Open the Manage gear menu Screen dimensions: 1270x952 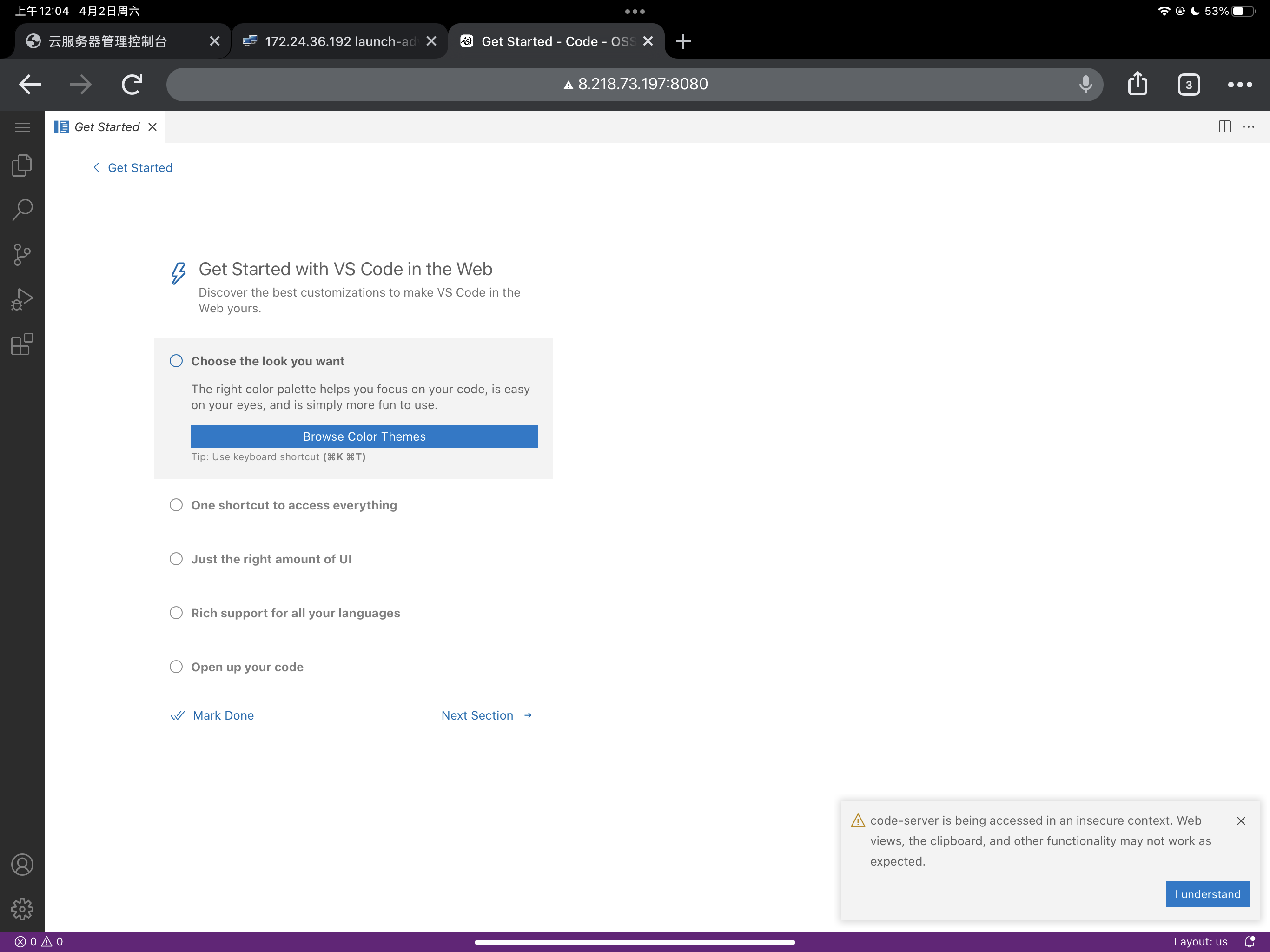coord(22,909)
